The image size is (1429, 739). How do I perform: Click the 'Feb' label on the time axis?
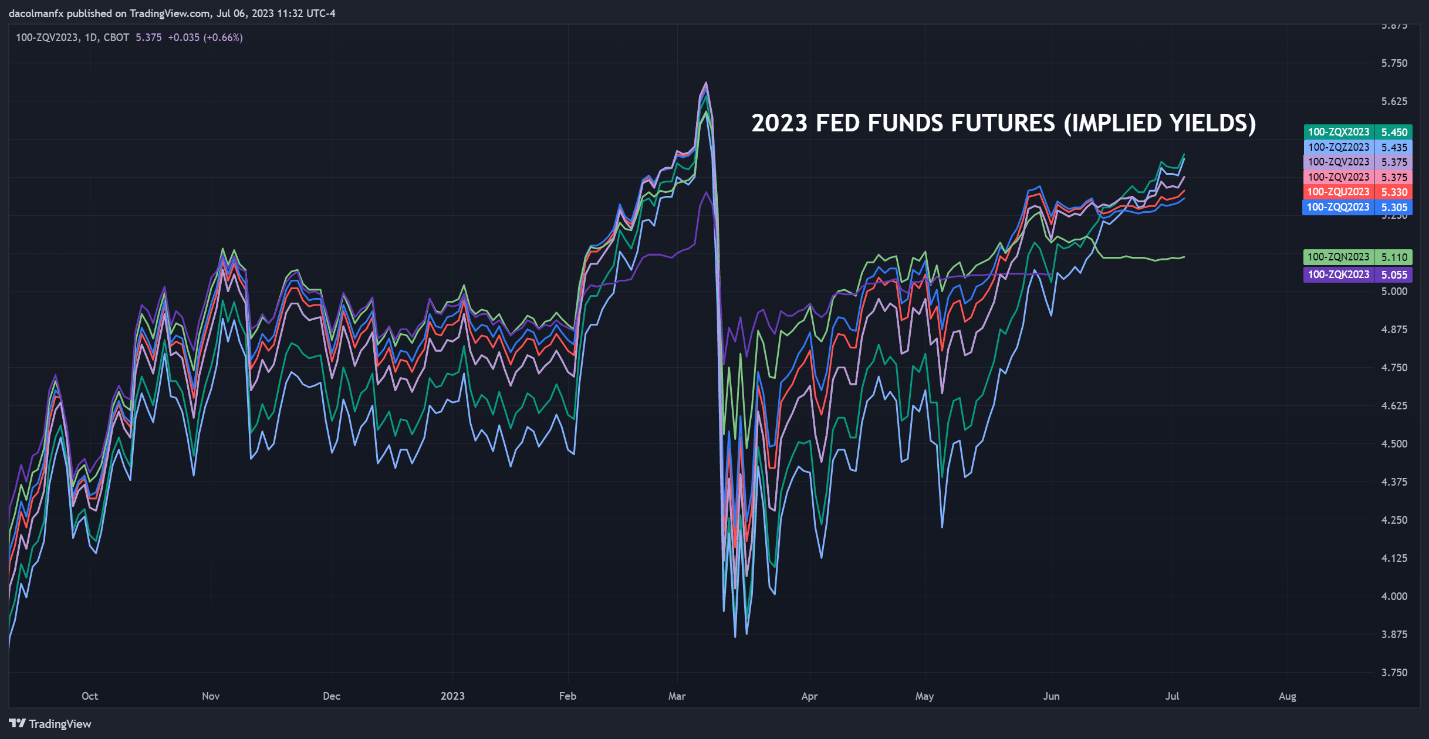tap(568, 696)
